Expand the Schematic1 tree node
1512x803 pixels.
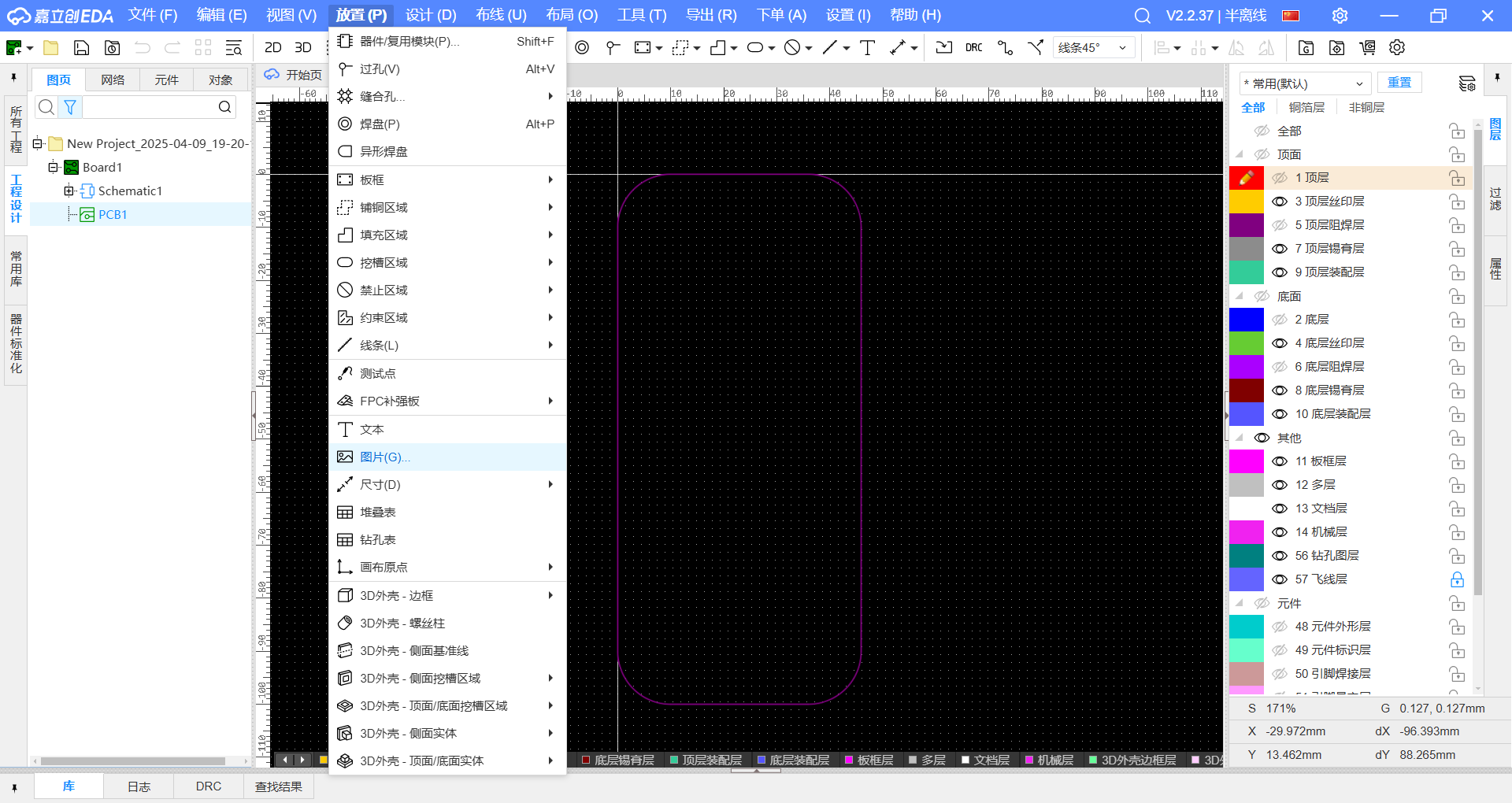69,191
